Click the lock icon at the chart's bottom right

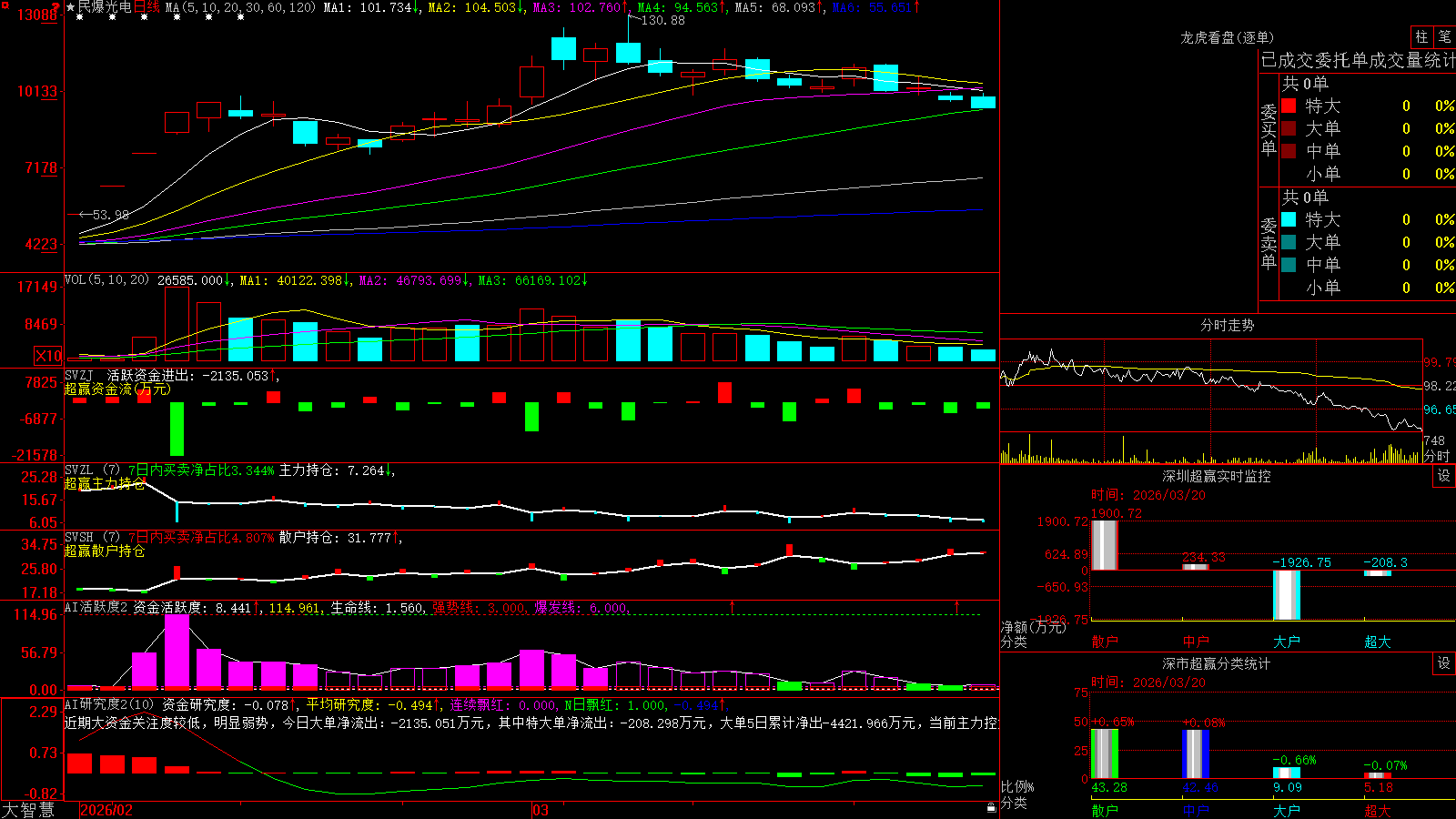(992, 808)
